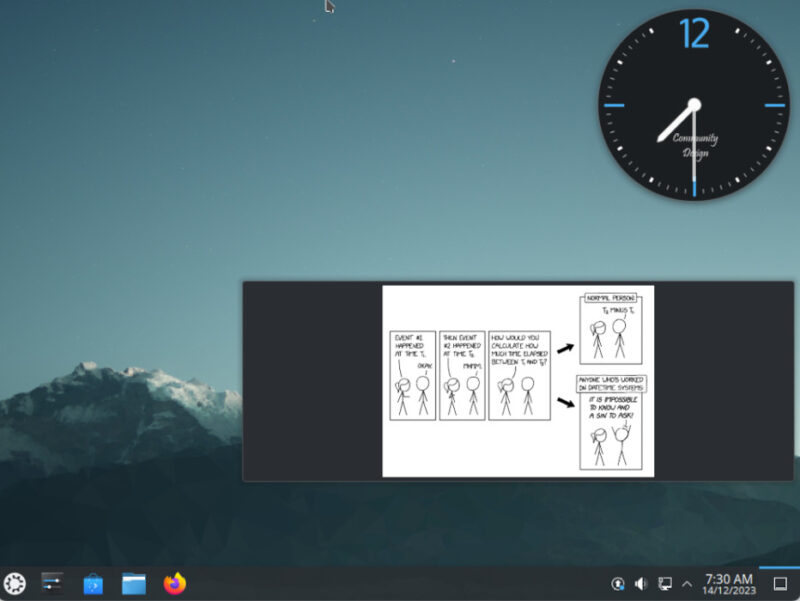800x601 pixels.
Task: Open the calendar by clicking the clock
Action: (x=730, y=583)
